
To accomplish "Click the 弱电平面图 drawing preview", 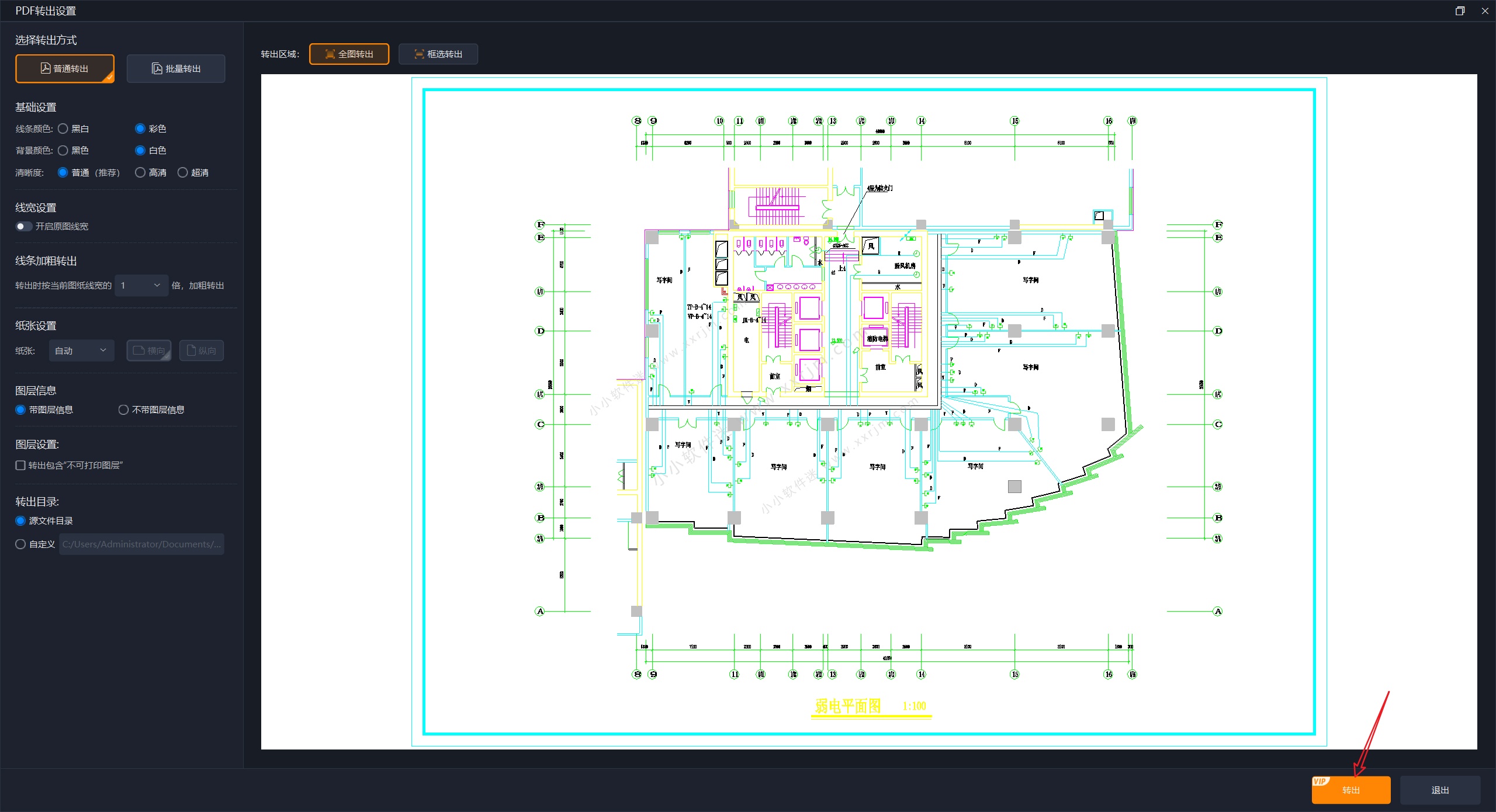I will tap(868, 411).
